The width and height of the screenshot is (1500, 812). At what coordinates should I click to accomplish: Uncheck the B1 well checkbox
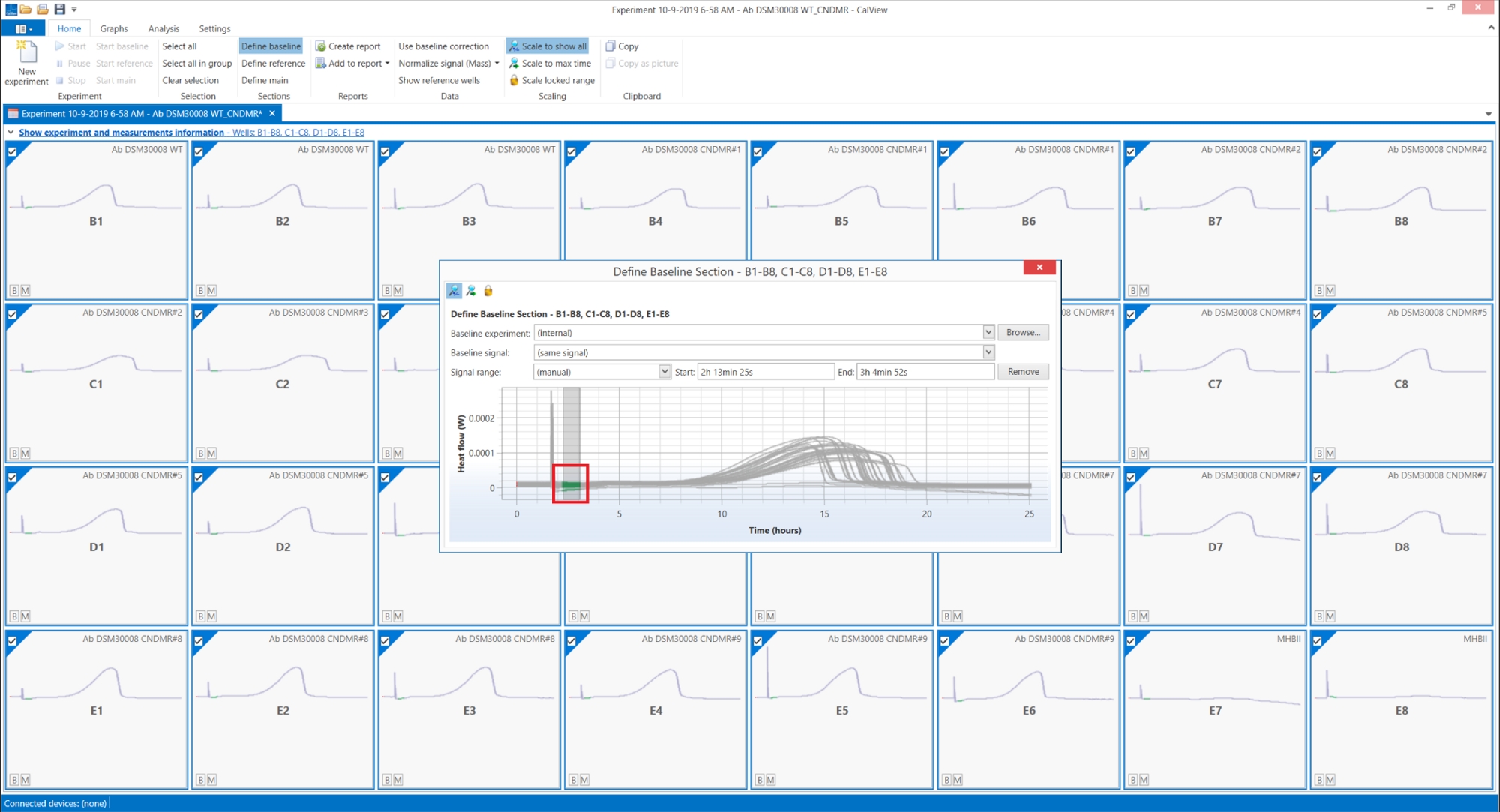click(x=12, y=151)
